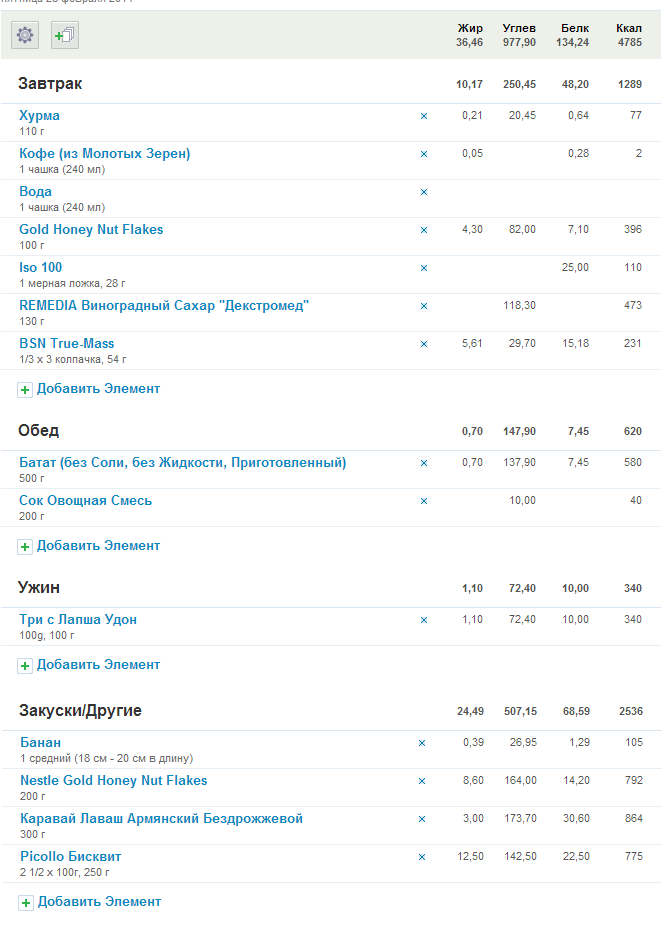Click the green plus icon under Завтрак
This screenshot has height=929, width=669.
tap(25, 390)
